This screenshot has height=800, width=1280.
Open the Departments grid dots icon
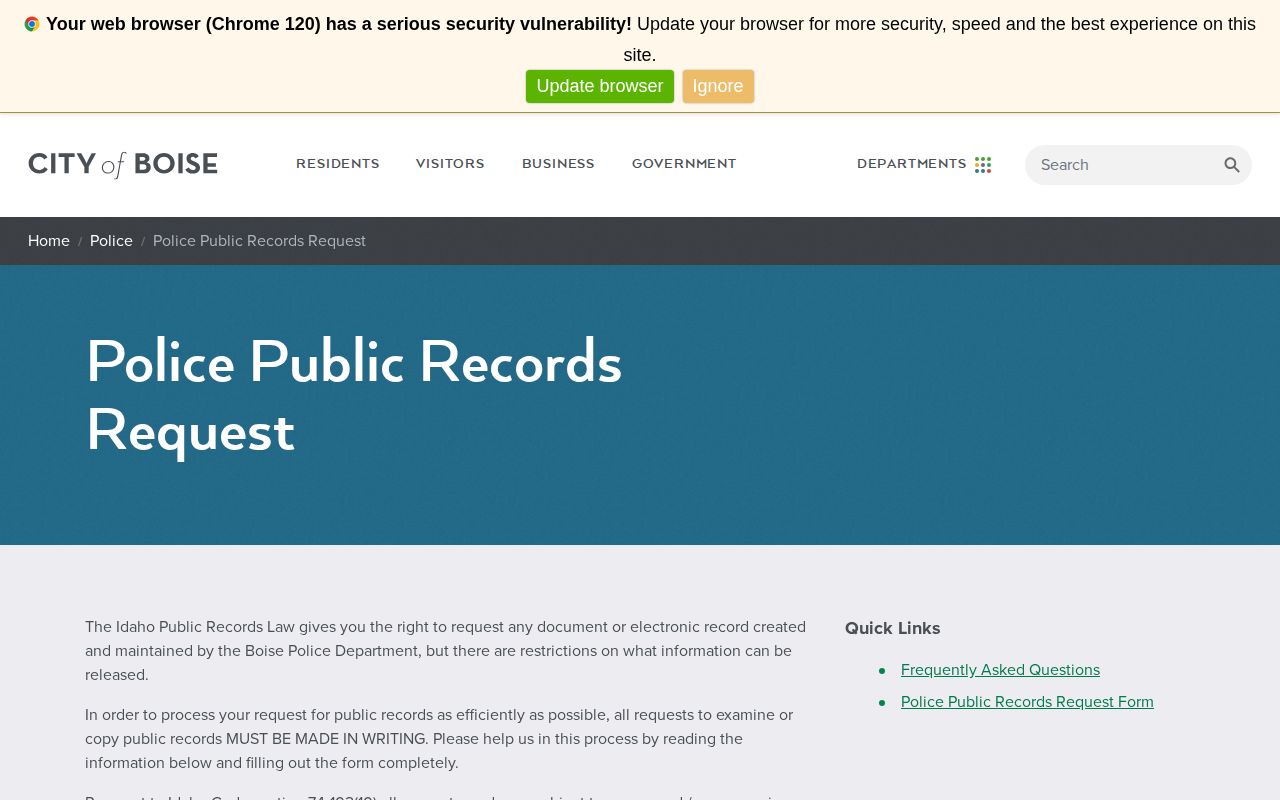click(x=983, y=165)
